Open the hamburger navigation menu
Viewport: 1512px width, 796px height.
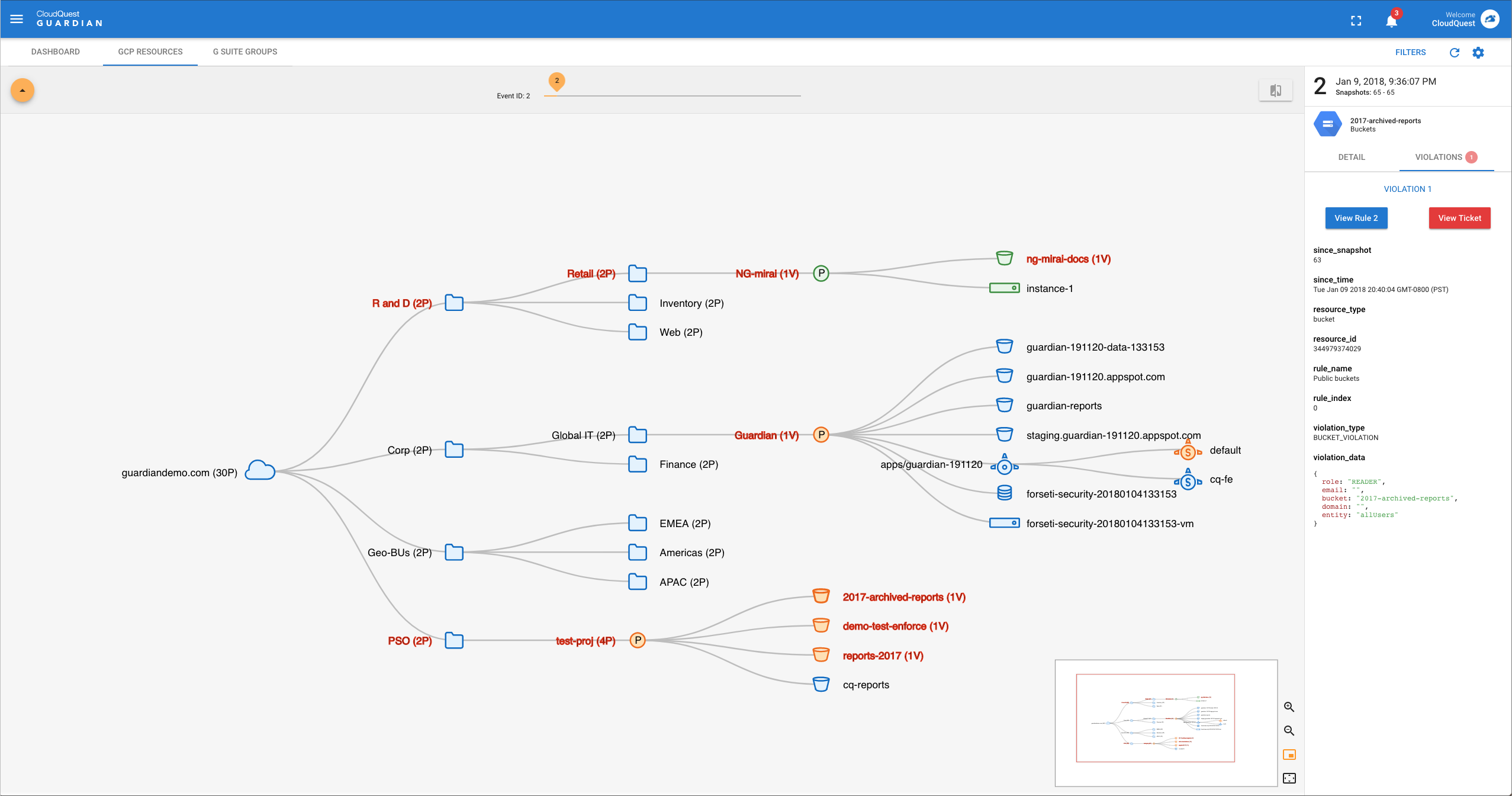[17, 18]
